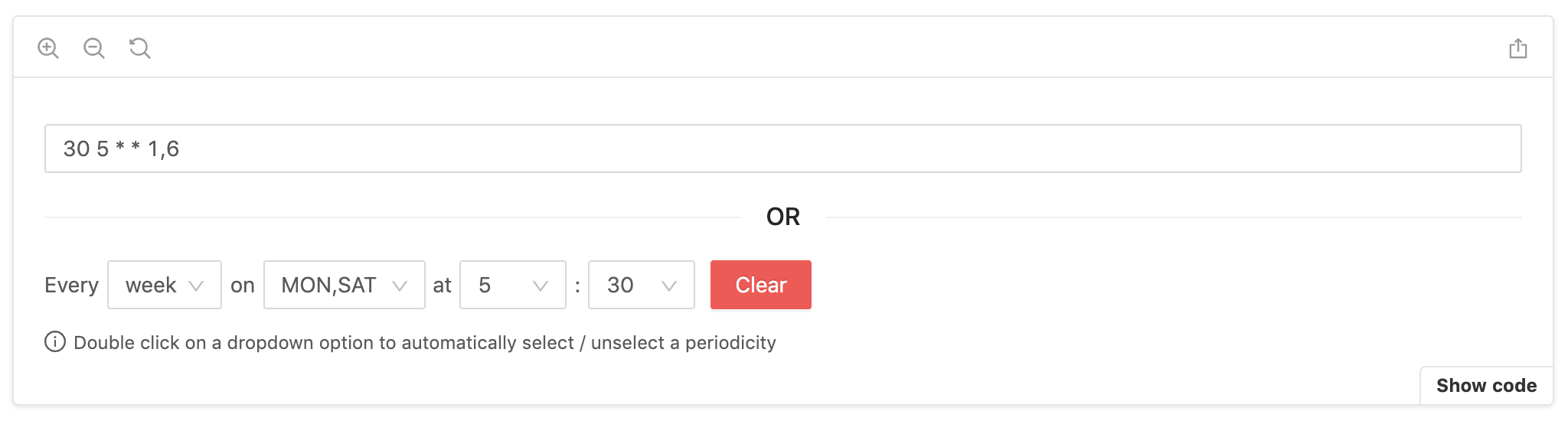The image size is (1568, 421).
Task: Zoom in with the magnifier plus icon
Action: [48, 48]
